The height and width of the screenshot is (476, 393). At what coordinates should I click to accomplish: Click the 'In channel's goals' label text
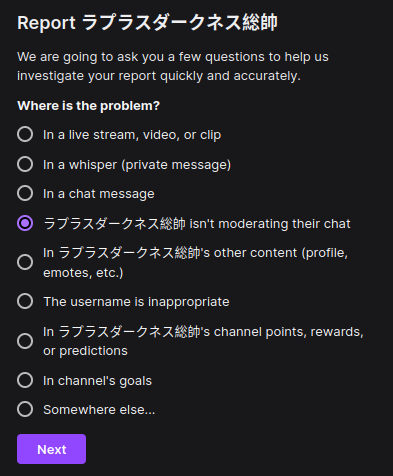pyautogui.click(x=97, y=381)
